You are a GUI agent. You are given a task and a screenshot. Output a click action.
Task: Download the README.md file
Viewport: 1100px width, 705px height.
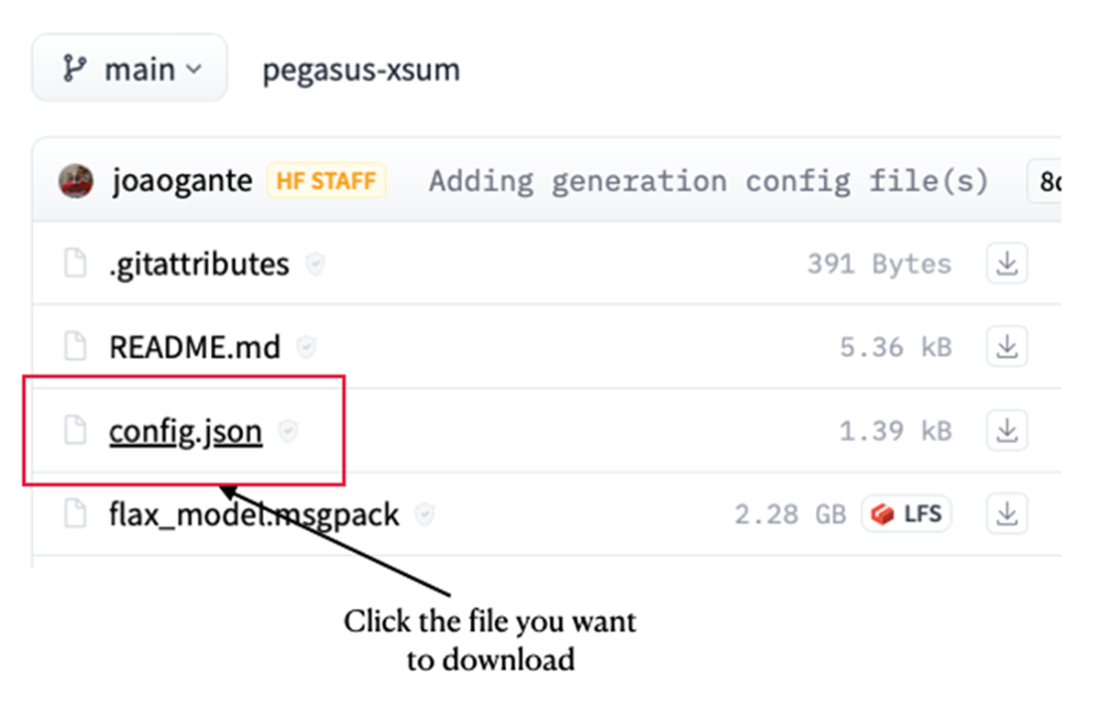pyautogui.click(x=1007, y=347)
